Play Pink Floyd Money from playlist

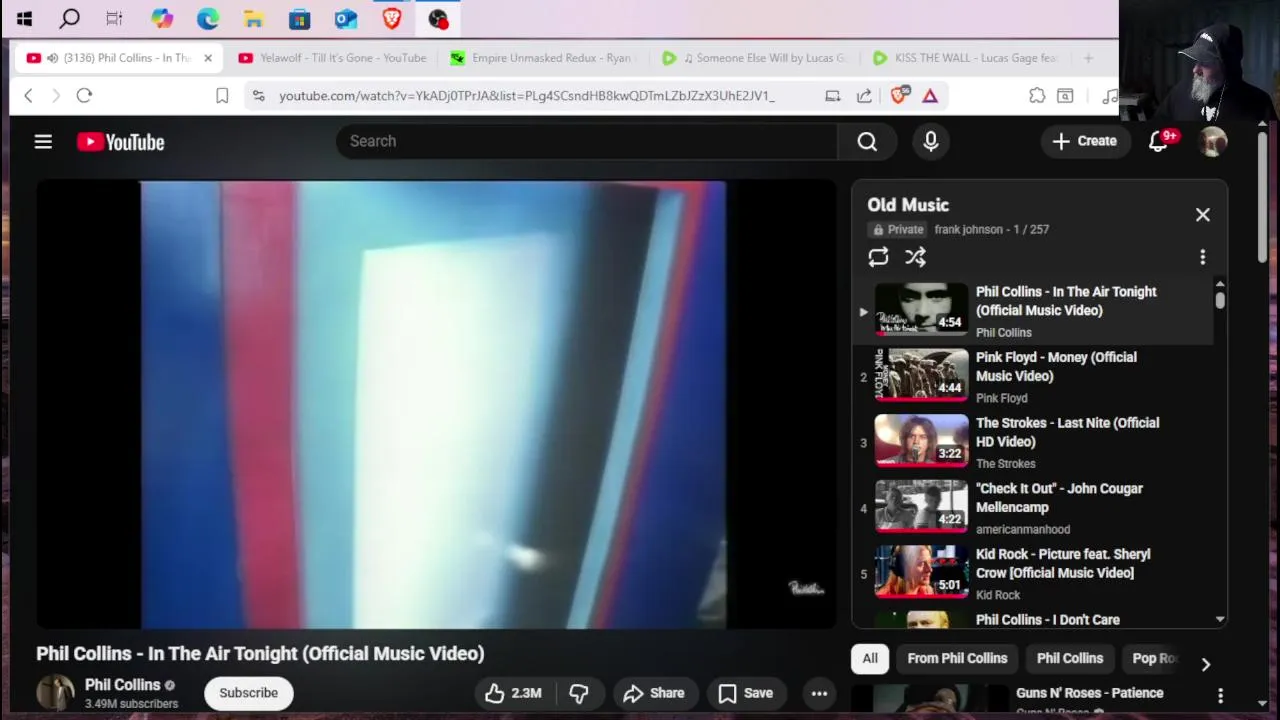[1032, 376]
